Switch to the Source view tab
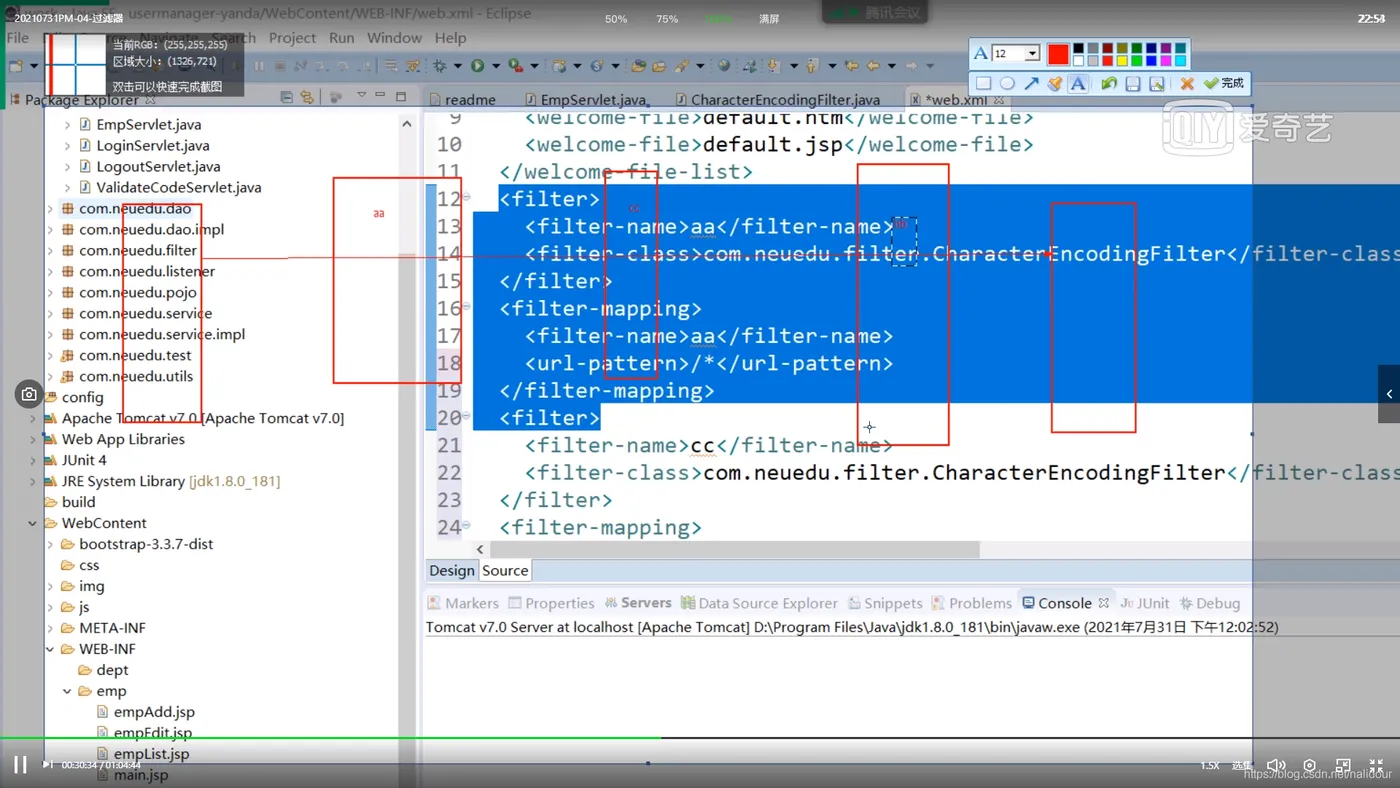1400x788 pixels. pyautogui.click(x=505, y=570)
